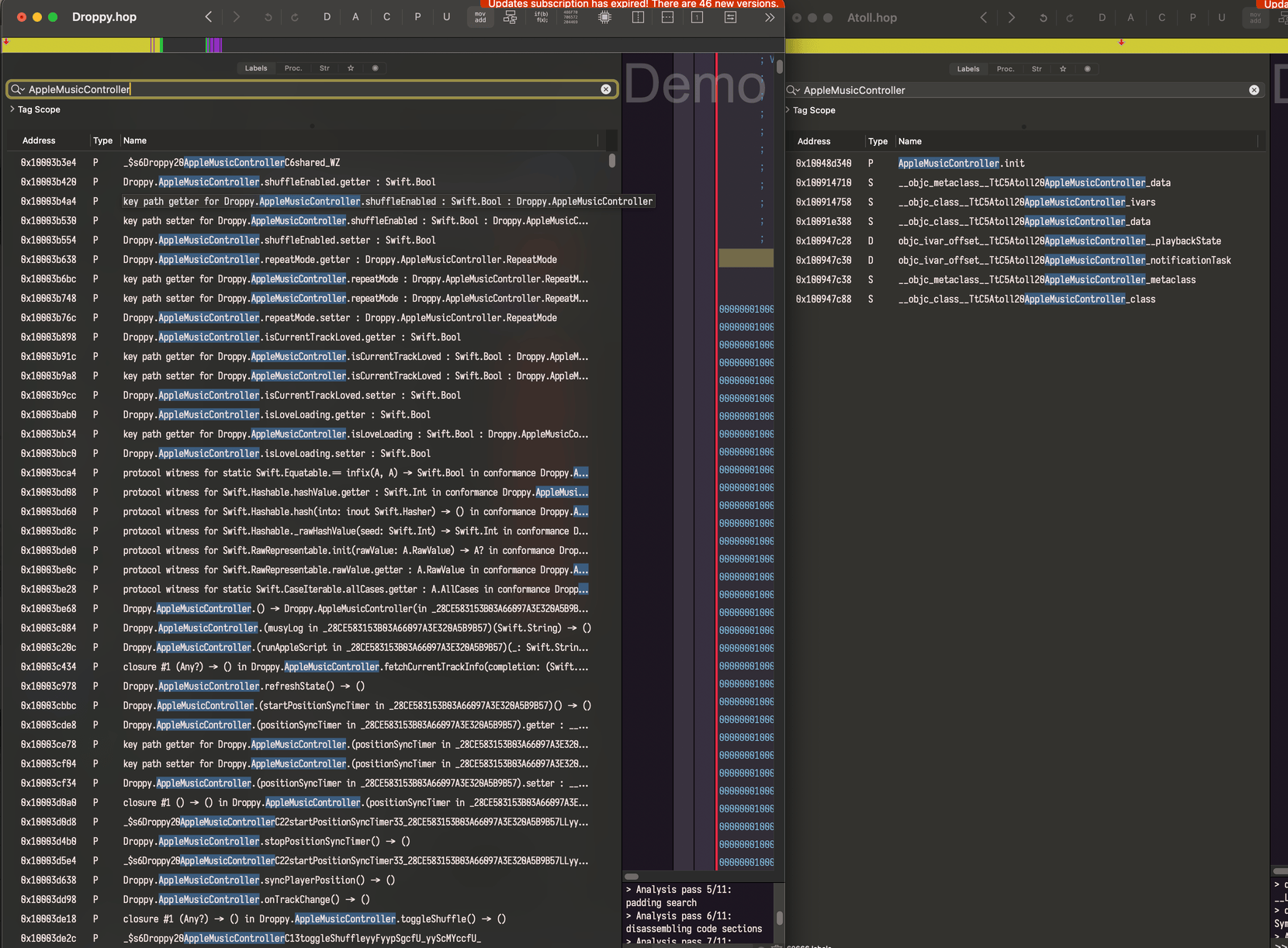Click the console log scrollbar in Droppy.hop
The width and height of the screenshot is (1288, 948).
point(780,918)
